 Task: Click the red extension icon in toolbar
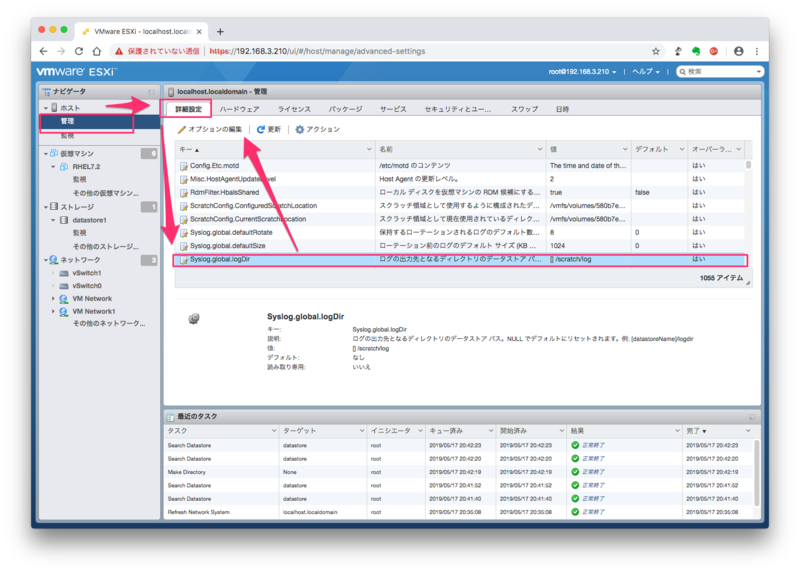pos(714,51)
